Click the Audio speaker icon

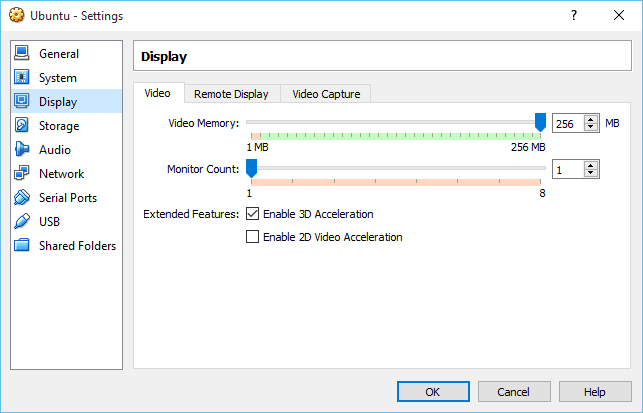(21, 149)
